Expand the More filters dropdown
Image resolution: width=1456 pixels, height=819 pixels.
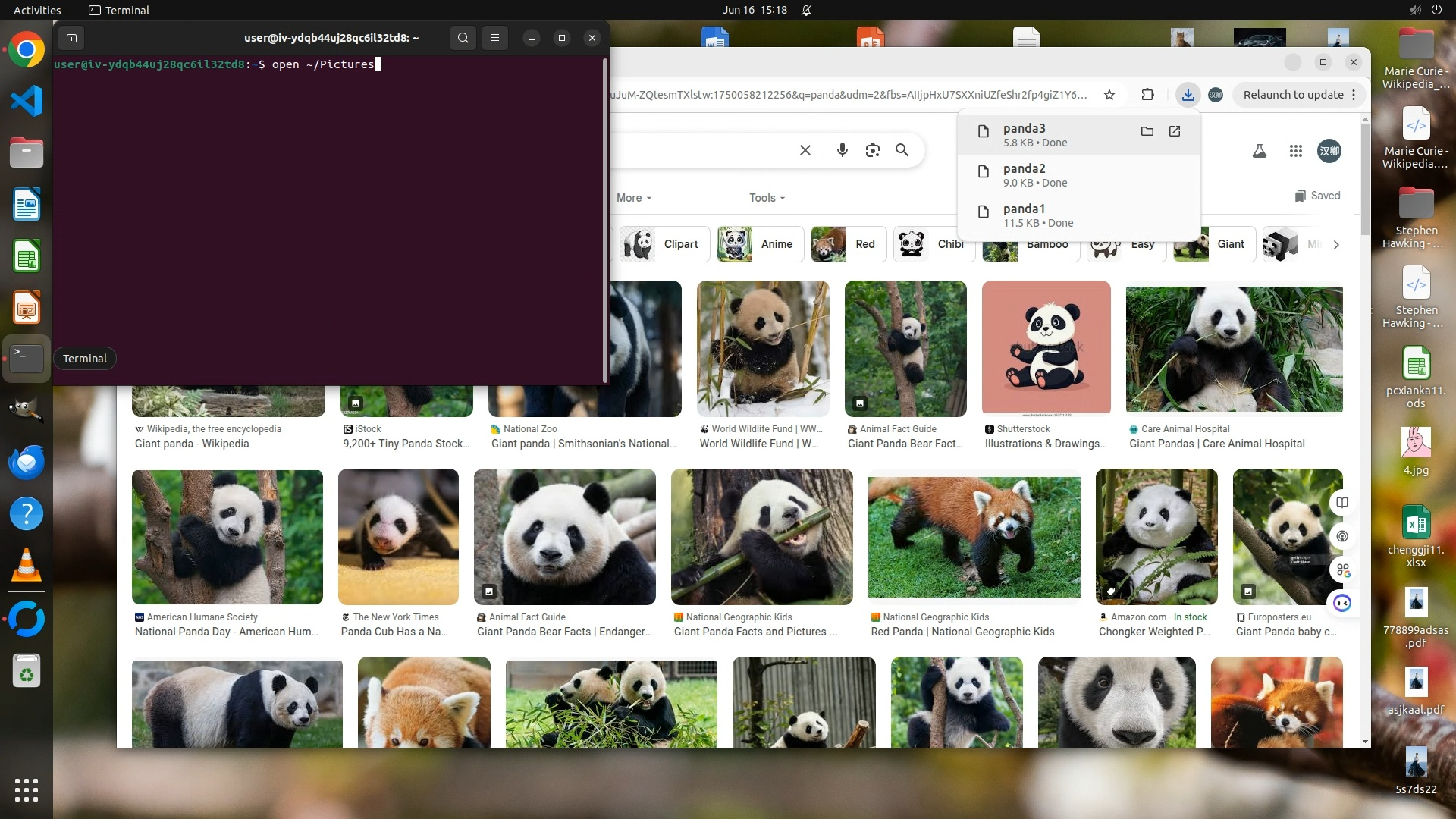634,198
